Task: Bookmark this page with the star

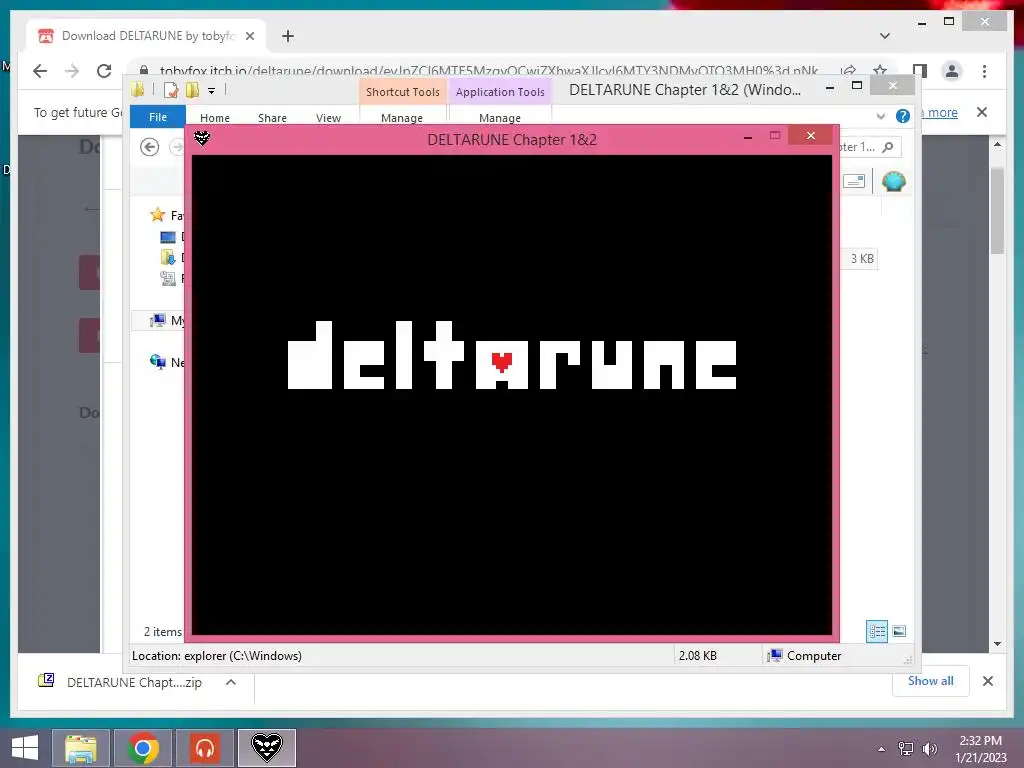Action: click(880, 71)
